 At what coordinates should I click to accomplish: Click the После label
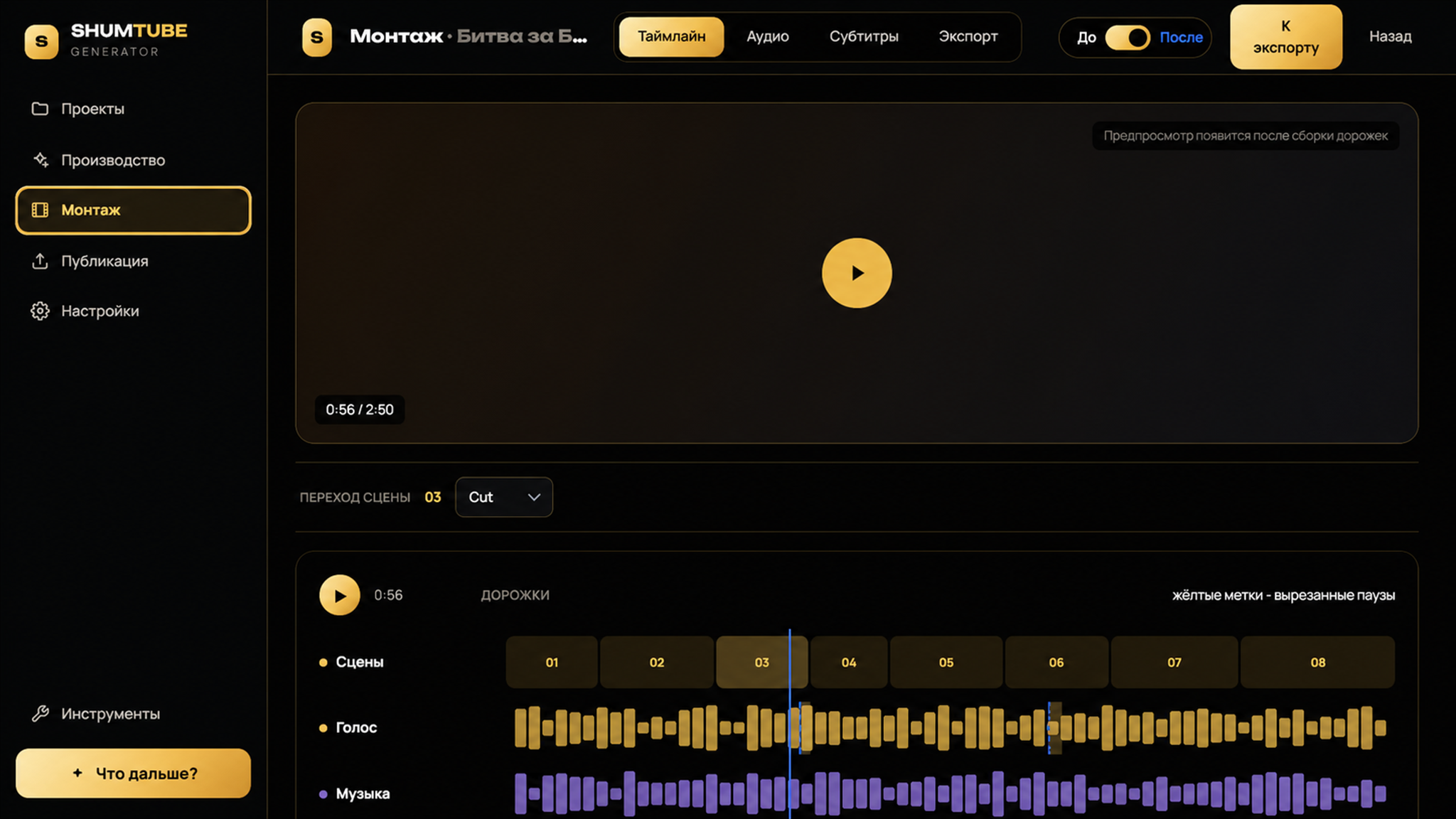tap(1181, 37)
